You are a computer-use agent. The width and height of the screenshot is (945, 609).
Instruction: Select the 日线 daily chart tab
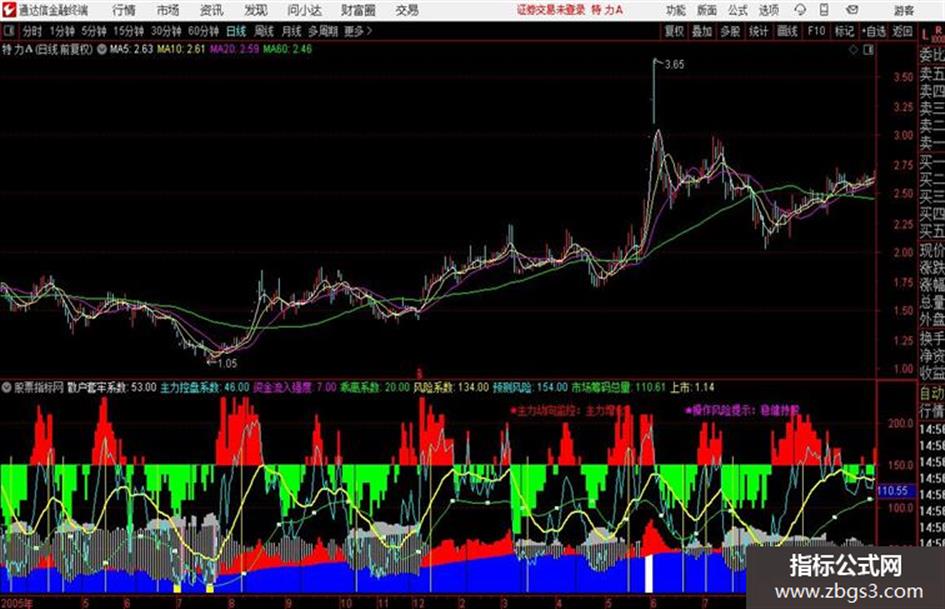(x=236, y=31)
